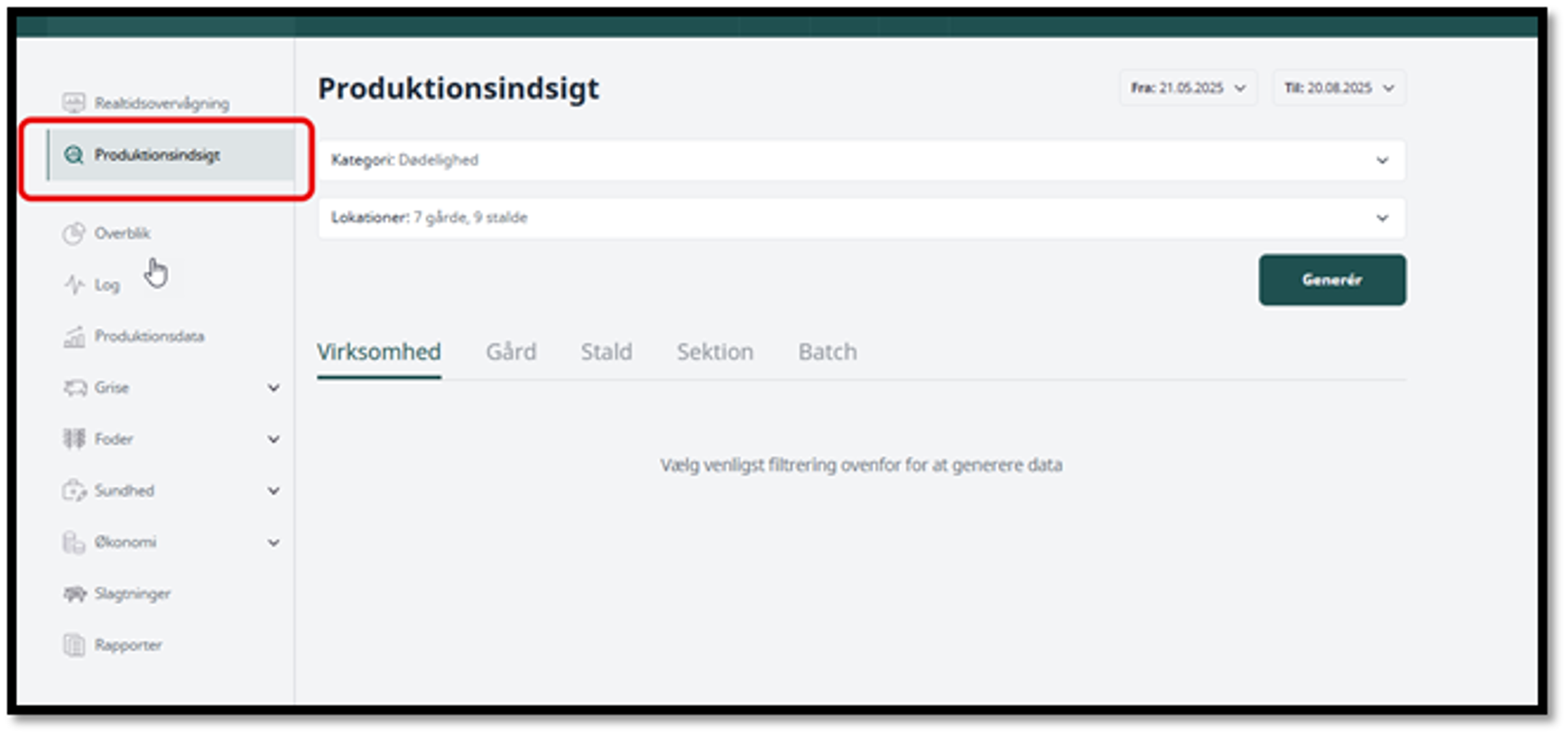Click the Sundhed health icon
Screen dimensions: 1568x736
click(74, 491)
